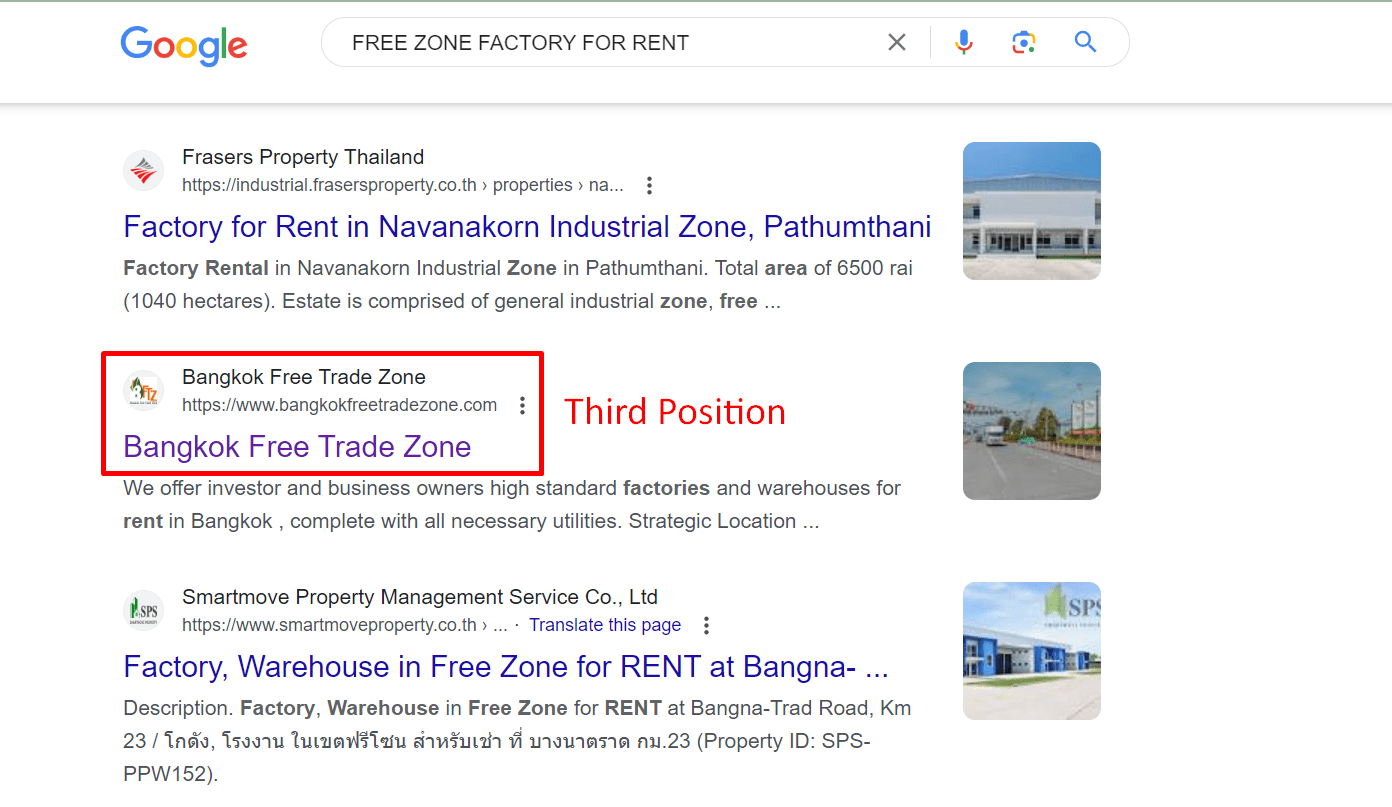
Task: Click the Frasers Property favicon
Action: point(144,171)
